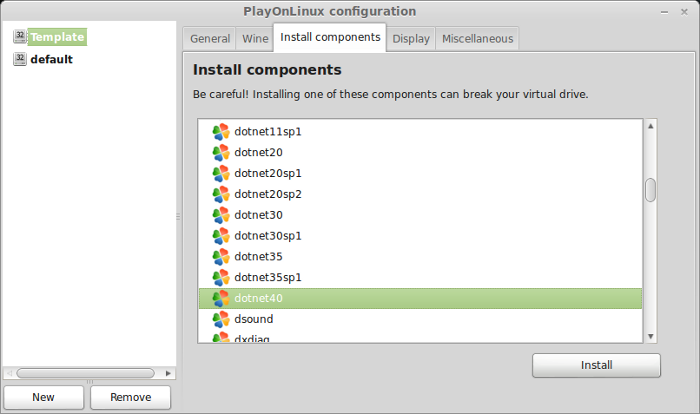This screenshot has height=414, width=700.
Task: Click the vertical scrollbar handle of components list
Action: 650,190
